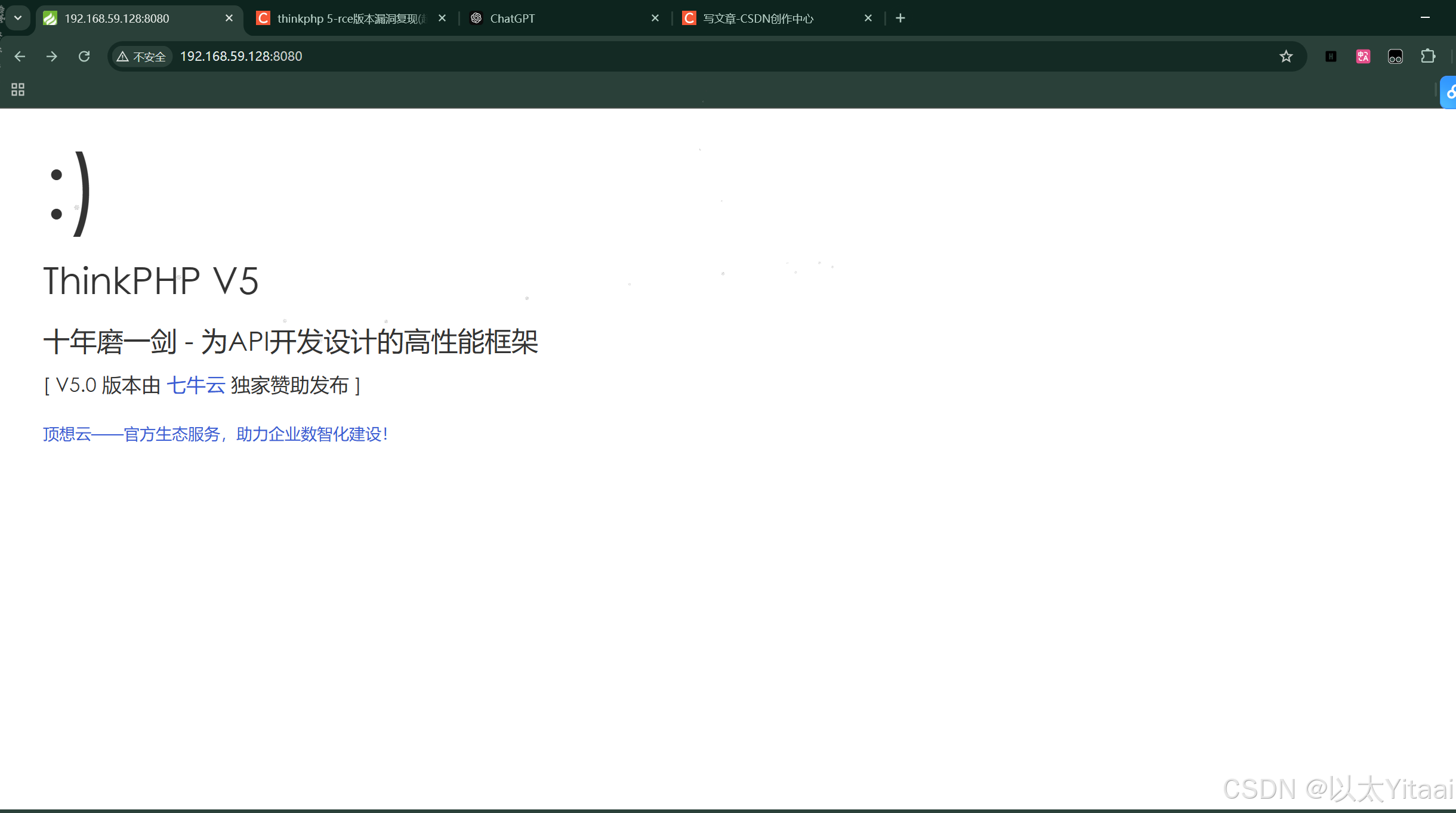The height and width of the screenshot is (813, 1456).
Task: Open a new tab with plus button
Action: 900,18
